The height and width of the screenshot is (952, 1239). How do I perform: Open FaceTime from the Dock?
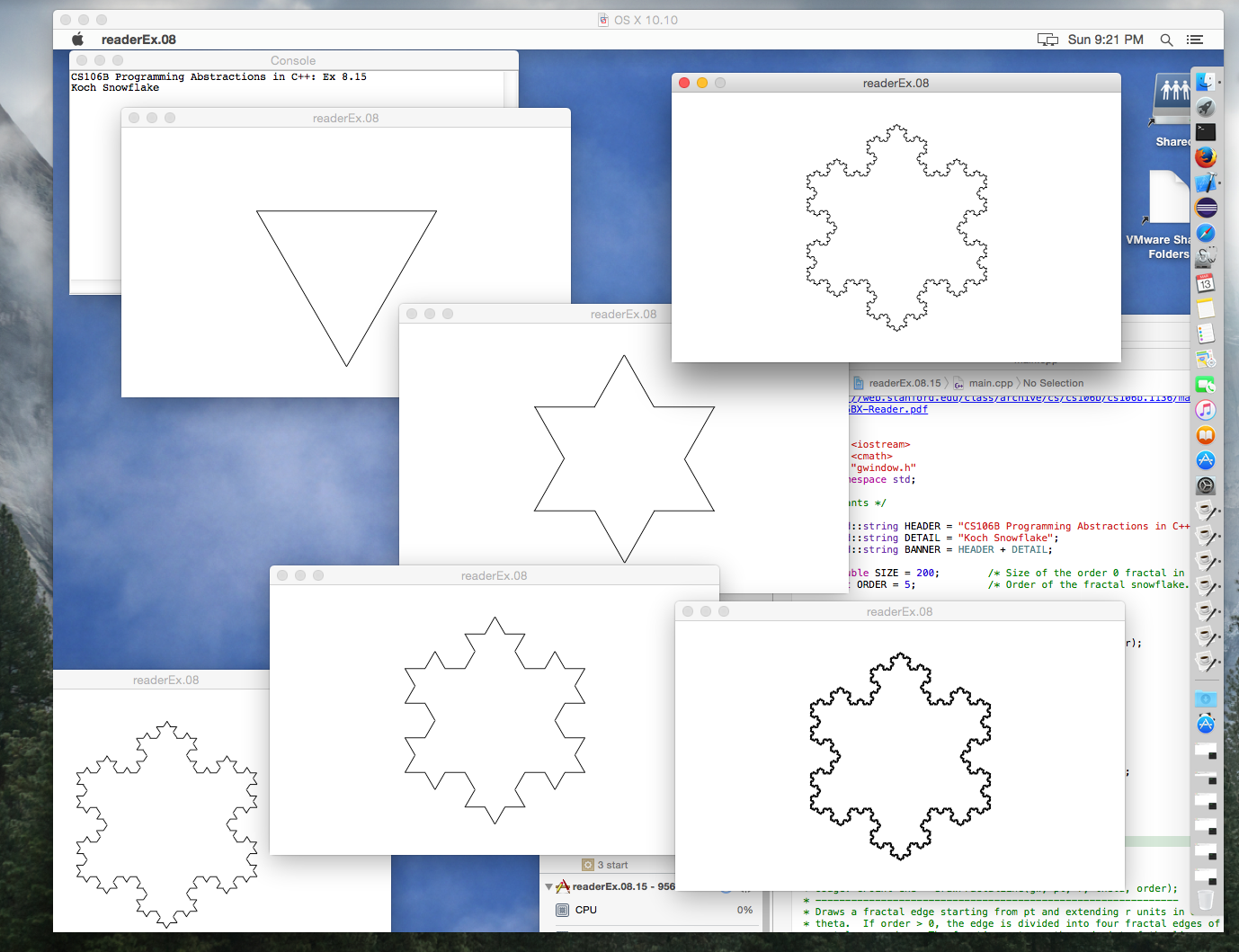1206,385
